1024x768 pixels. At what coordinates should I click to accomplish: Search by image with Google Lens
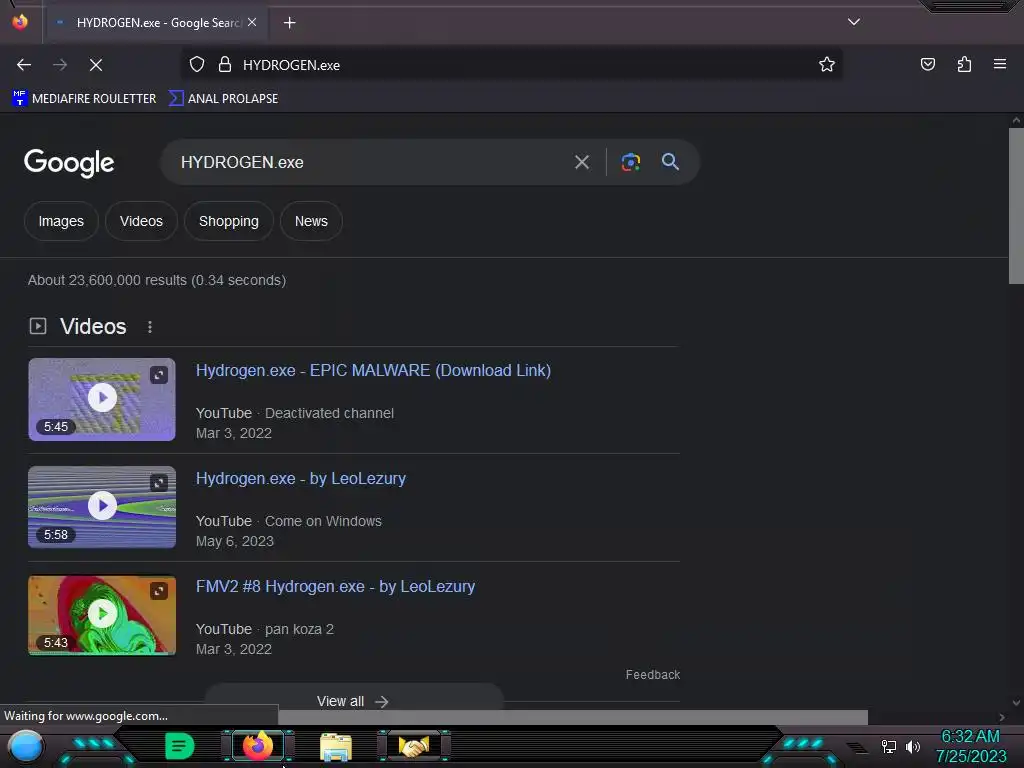click(630, 162)
